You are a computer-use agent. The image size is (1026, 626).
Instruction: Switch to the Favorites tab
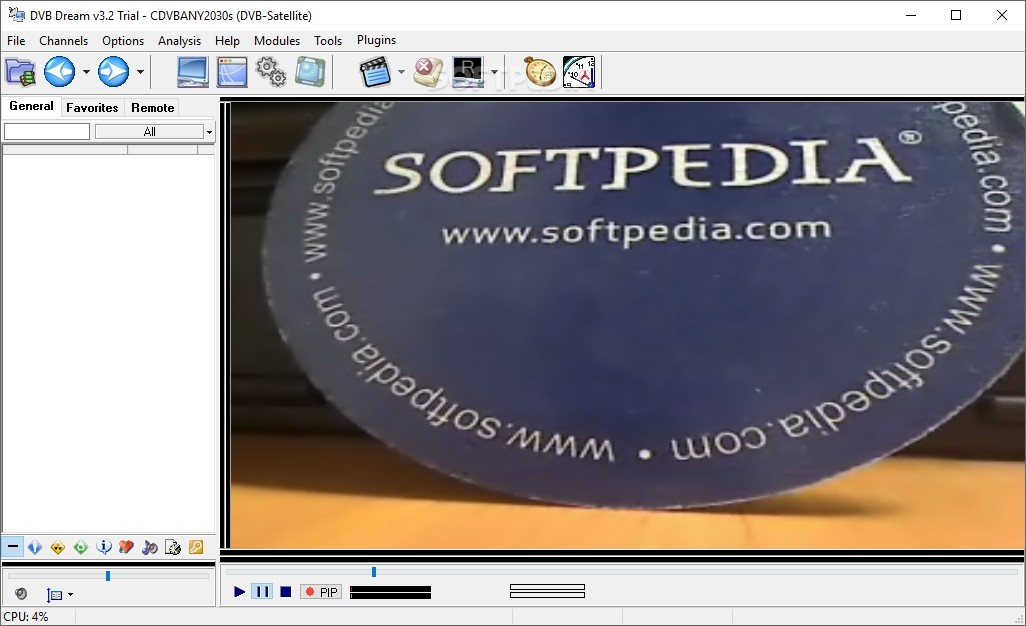[92, 108]
